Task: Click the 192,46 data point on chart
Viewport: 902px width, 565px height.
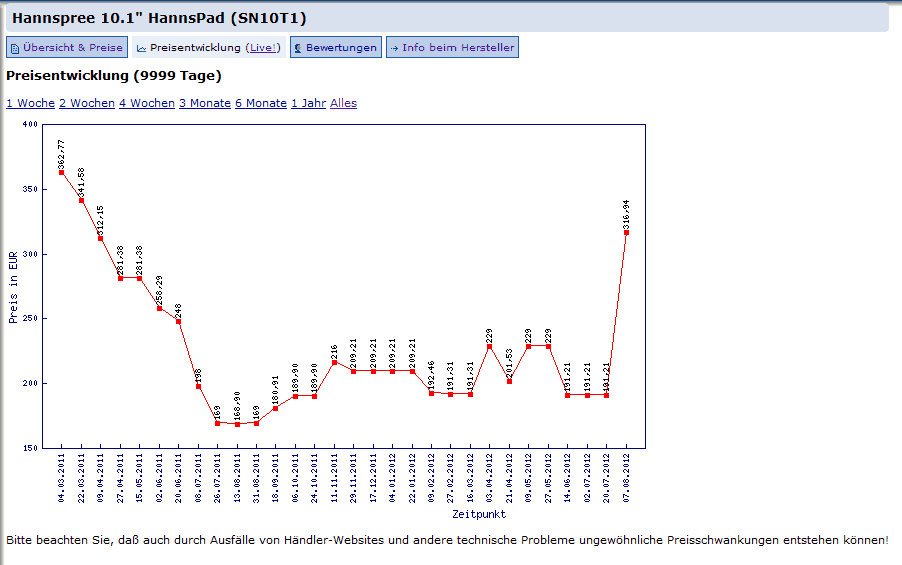Action: click(x=431, y=394)
